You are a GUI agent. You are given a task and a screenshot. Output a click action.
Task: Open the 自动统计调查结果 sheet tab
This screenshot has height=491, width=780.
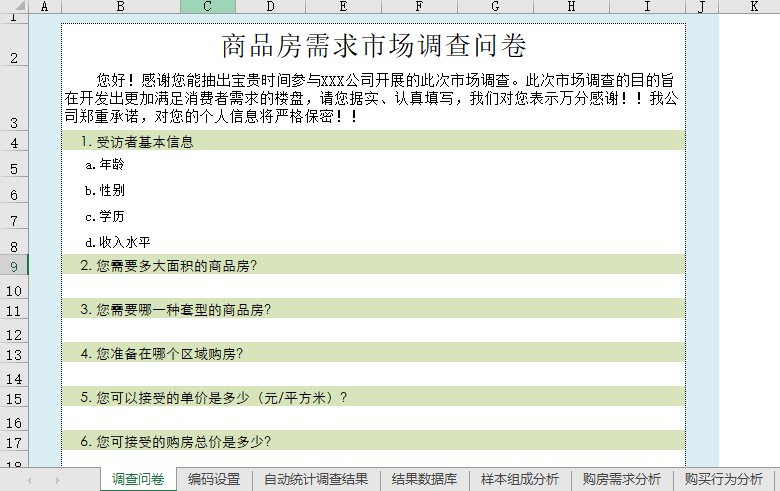316,480
